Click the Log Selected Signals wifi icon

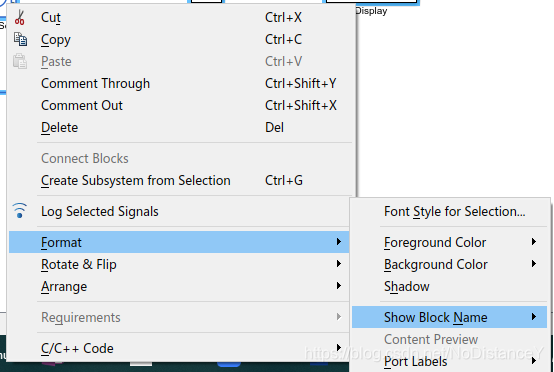[20, 211]
